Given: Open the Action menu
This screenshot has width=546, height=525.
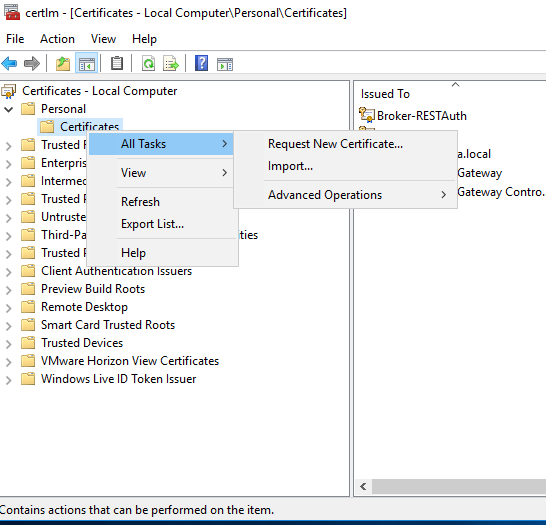Looking at the screenshot, I should [x=57, y=39].
